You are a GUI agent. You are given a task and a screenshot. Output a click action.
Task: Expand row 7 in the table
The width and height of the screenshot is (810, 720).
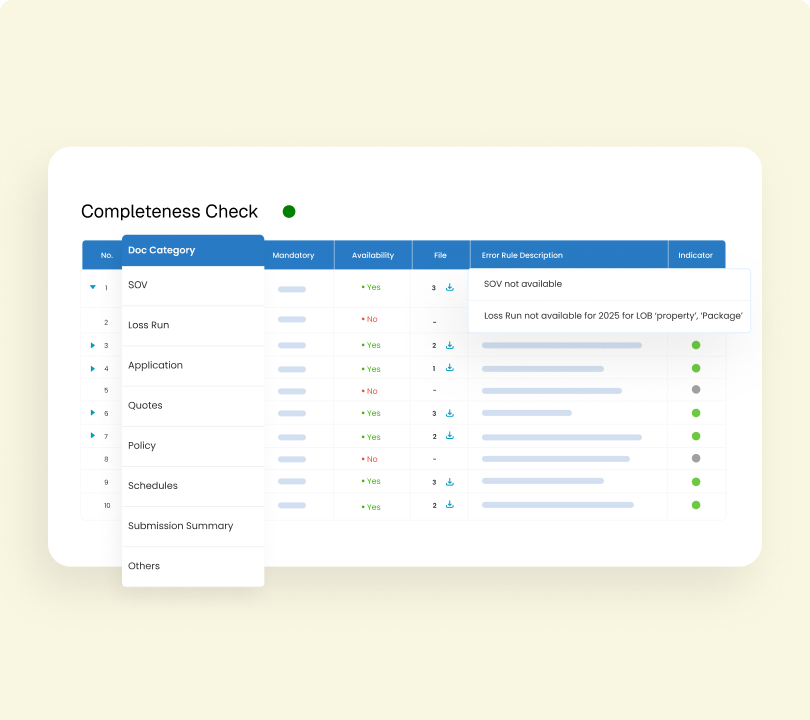[x=91, y=436]
